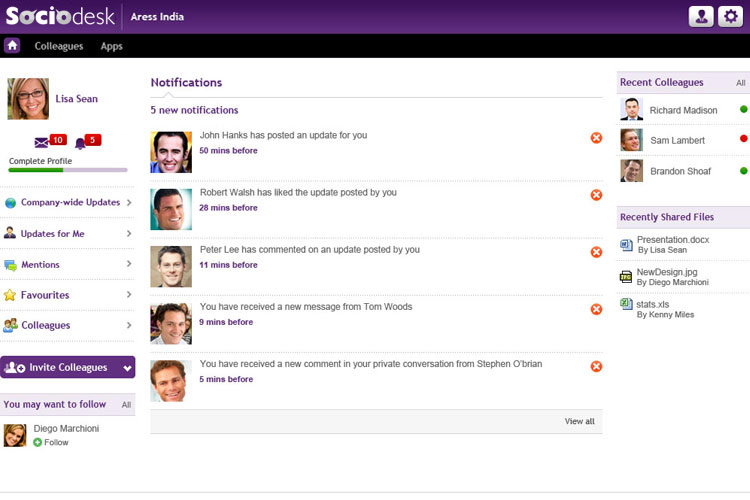The height and width of the screenshot is (500, 750).
Task: Follow Diego Marchioni
Action: pos(51,443)
